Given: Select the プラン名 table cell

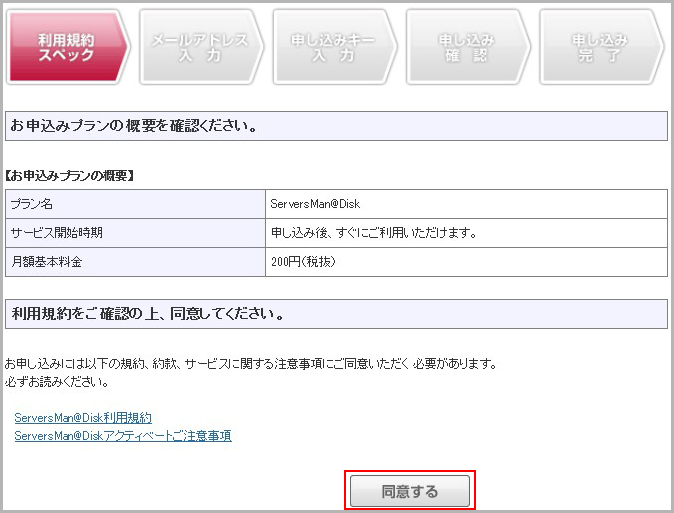Looking at the screenshot, I should point(135,204).
